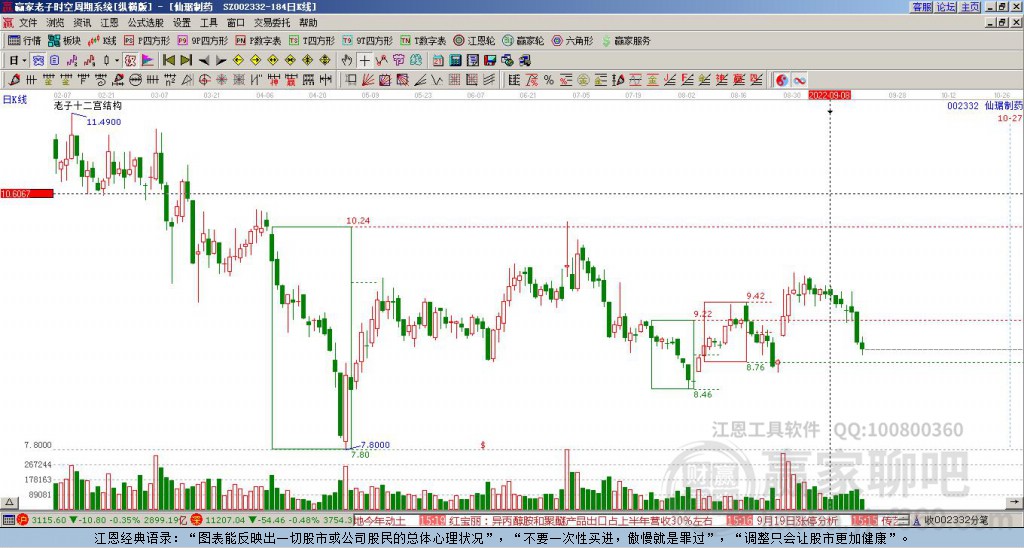Open the 江恩 menu
This screenshot has width=1024, height=548.
pos(109,23)
